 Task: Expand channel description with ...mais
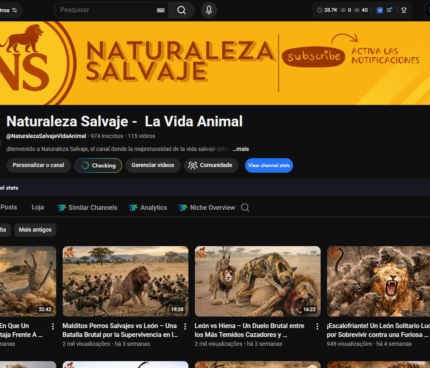(241, 149)
